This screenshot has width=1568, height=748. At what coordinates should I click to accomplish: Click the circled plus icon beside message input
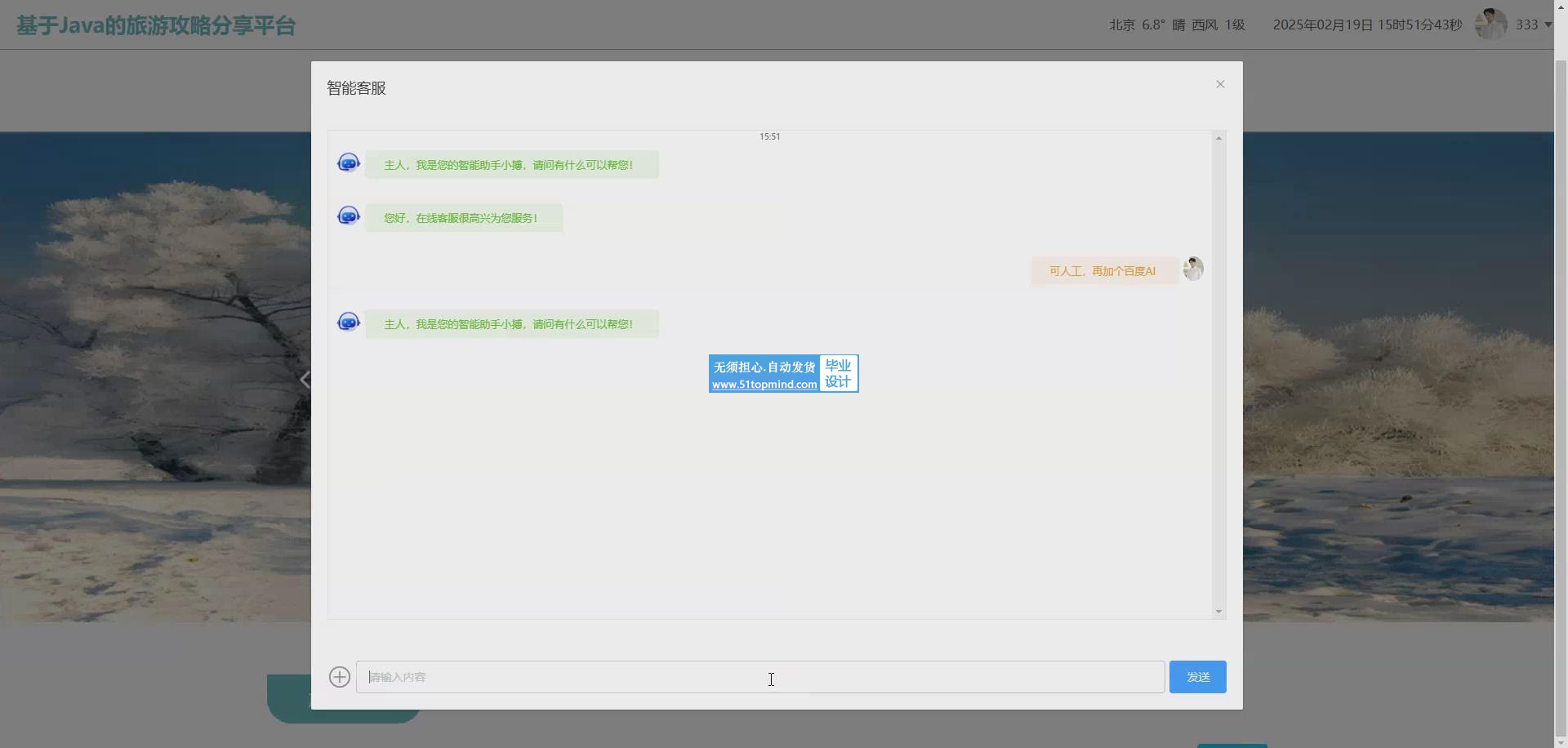pyautogui.click(x=340, y=677)
